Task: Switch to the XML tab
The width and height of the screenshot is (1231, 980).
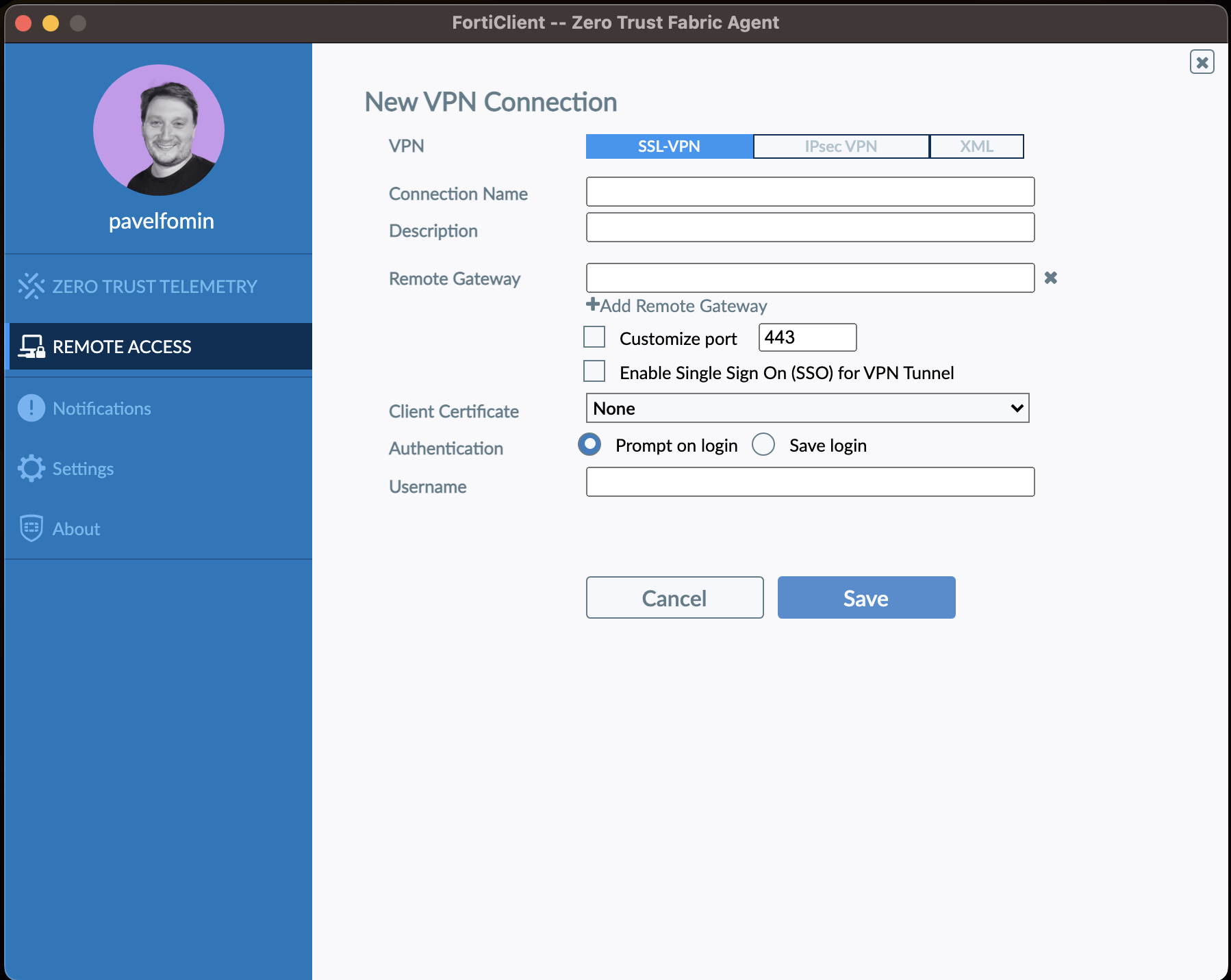Action: (x=976, y=146)
